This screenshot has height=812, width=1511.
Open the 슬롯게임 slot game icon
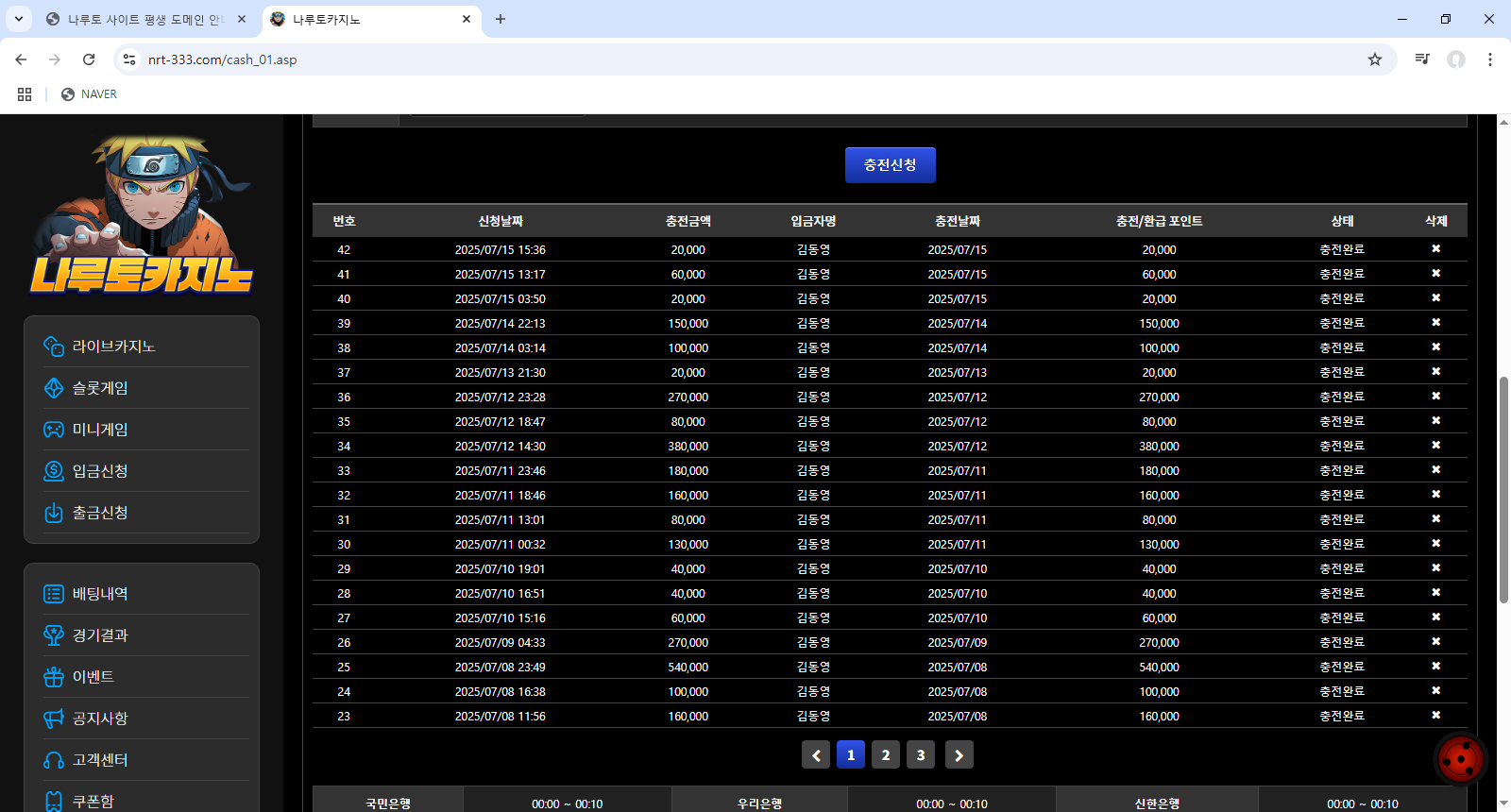pos(54,388)
